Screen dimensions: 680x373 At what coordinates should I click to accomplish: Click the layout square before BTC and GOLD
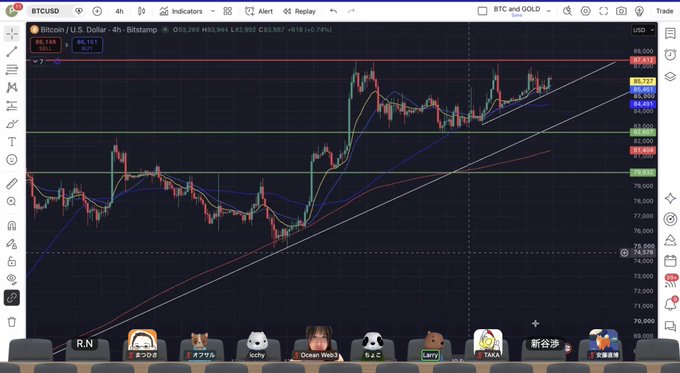(x=482, y=11)
